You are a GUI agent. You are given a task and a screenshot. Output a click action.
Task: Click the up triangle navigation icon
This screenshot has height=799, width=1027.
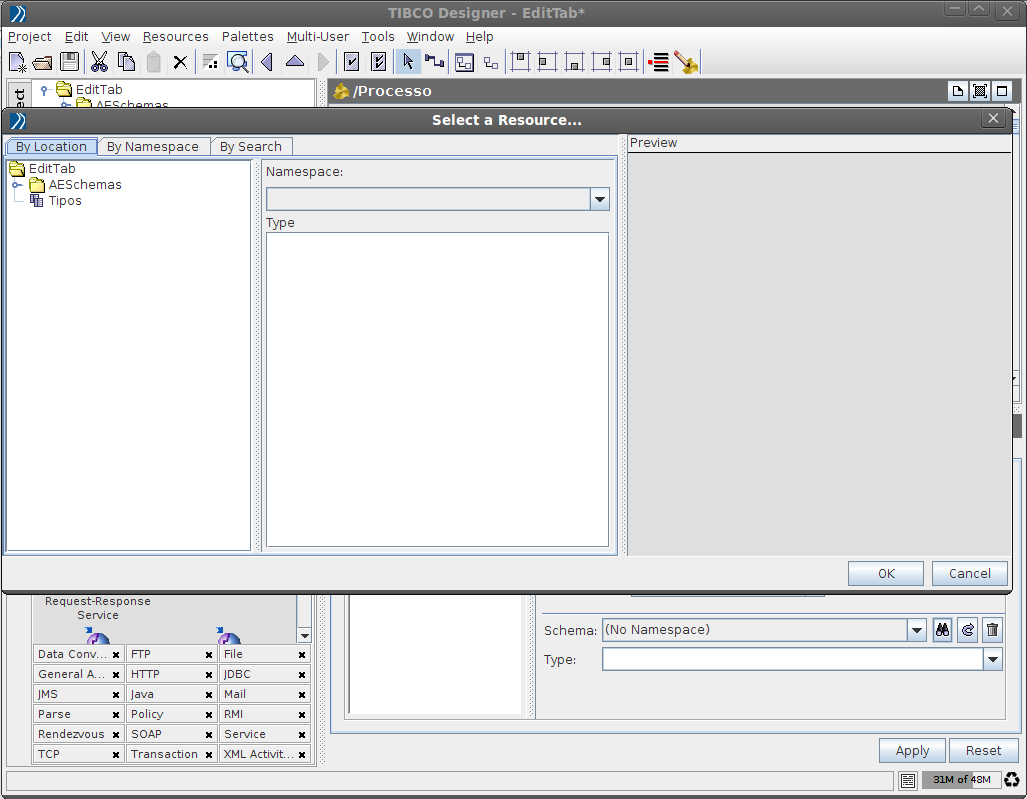tap(294, 62)
